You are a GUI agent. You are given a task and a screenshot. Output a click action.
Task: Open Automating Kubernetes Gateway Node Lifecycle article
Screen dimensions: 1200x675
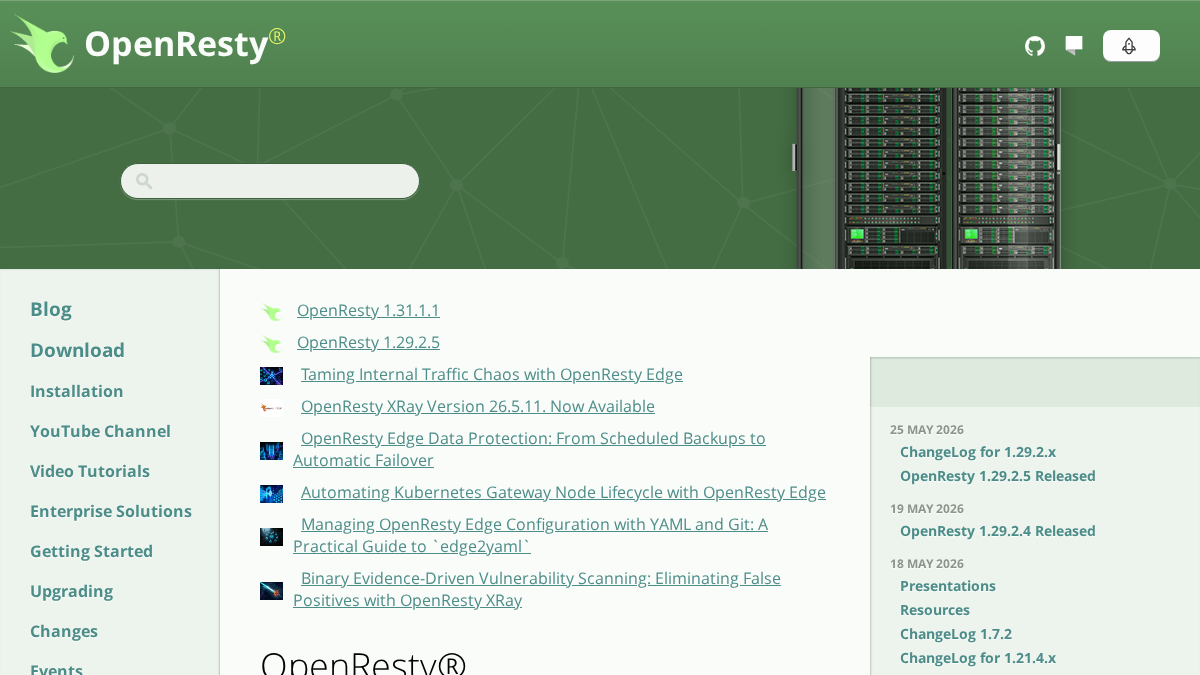563,492
